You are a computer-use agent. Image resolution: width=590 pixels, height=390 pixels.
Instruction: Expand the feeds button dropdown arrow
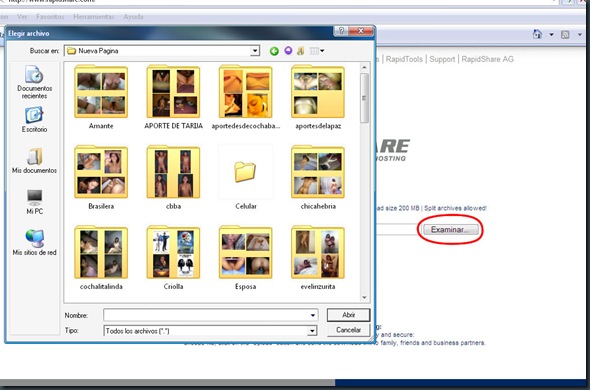pyautogui.click(x=580, y=35)
